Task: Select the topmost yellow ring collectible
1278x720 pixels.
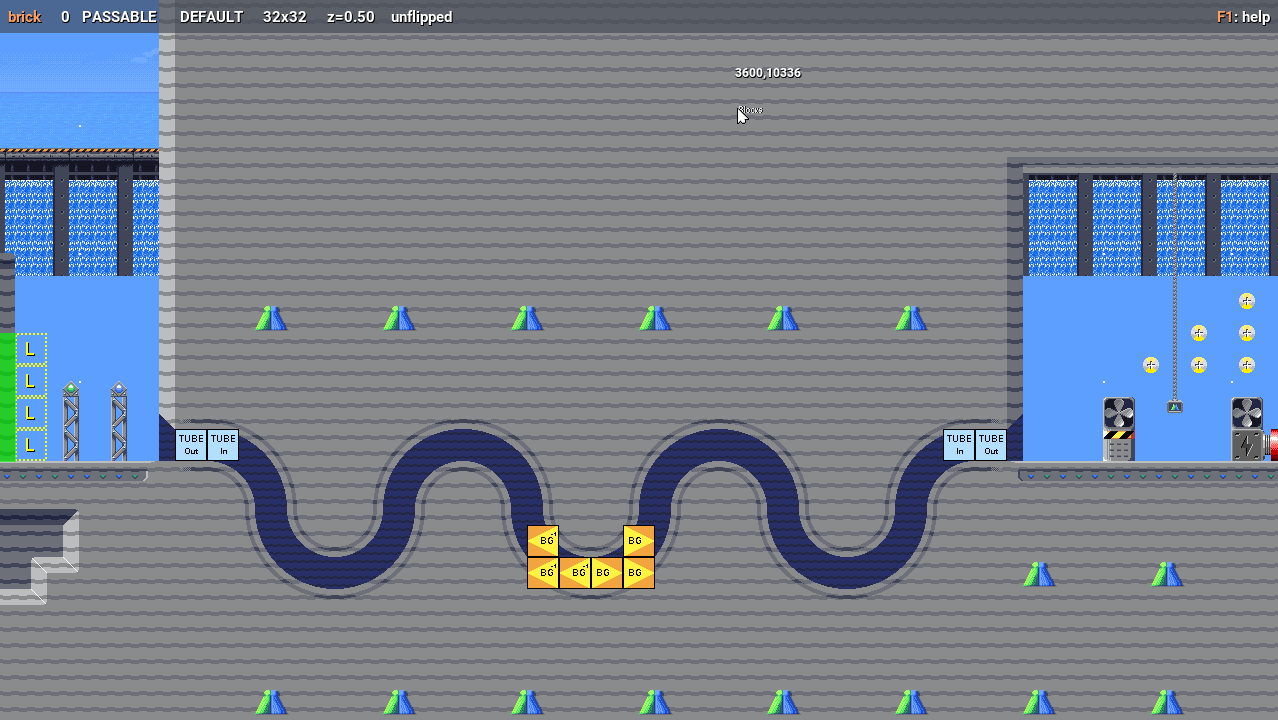Action: tap(1247, 301)
